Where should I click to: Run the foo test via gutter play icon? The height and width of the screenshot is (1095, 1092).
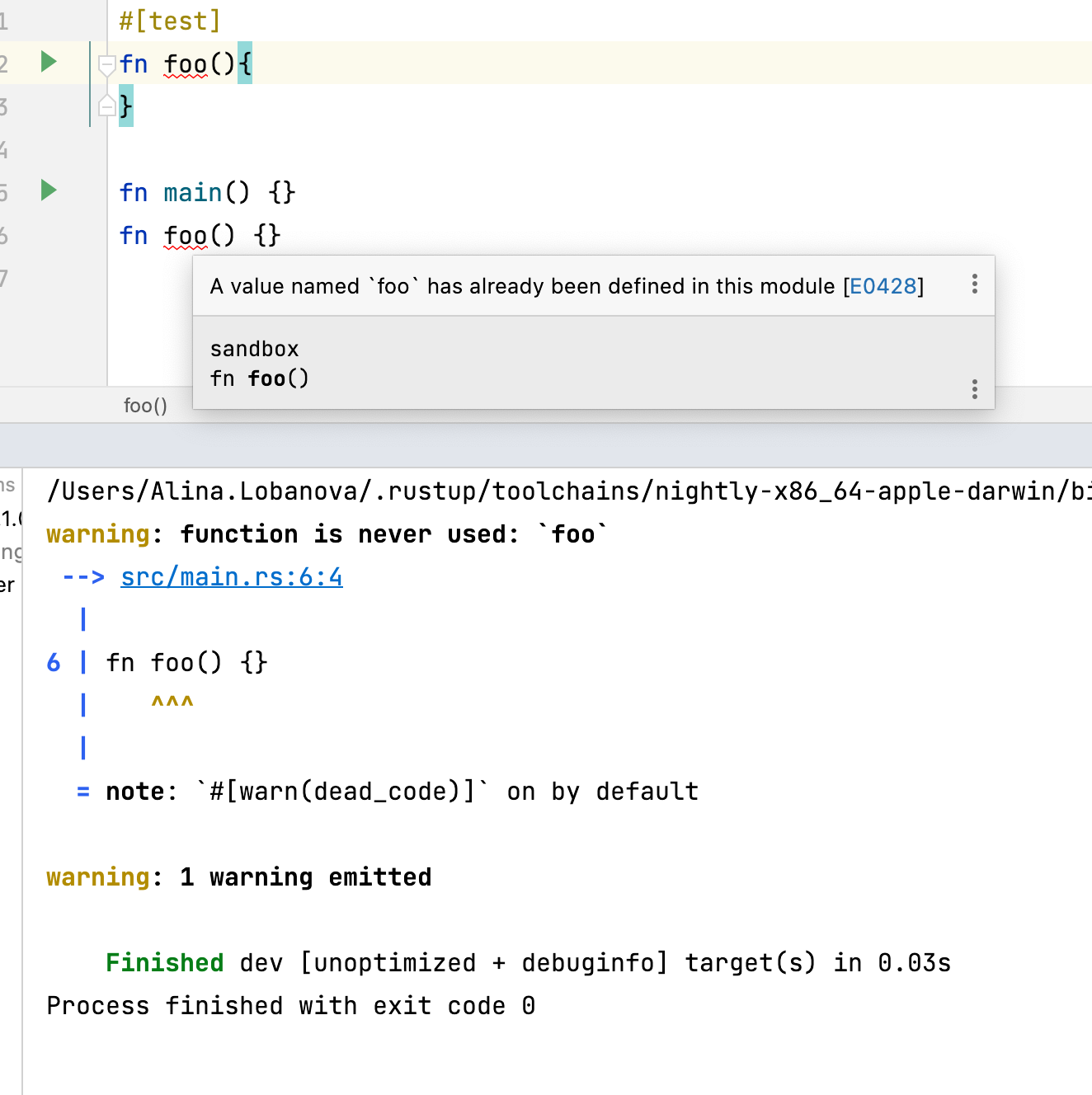tap(48, 62)
